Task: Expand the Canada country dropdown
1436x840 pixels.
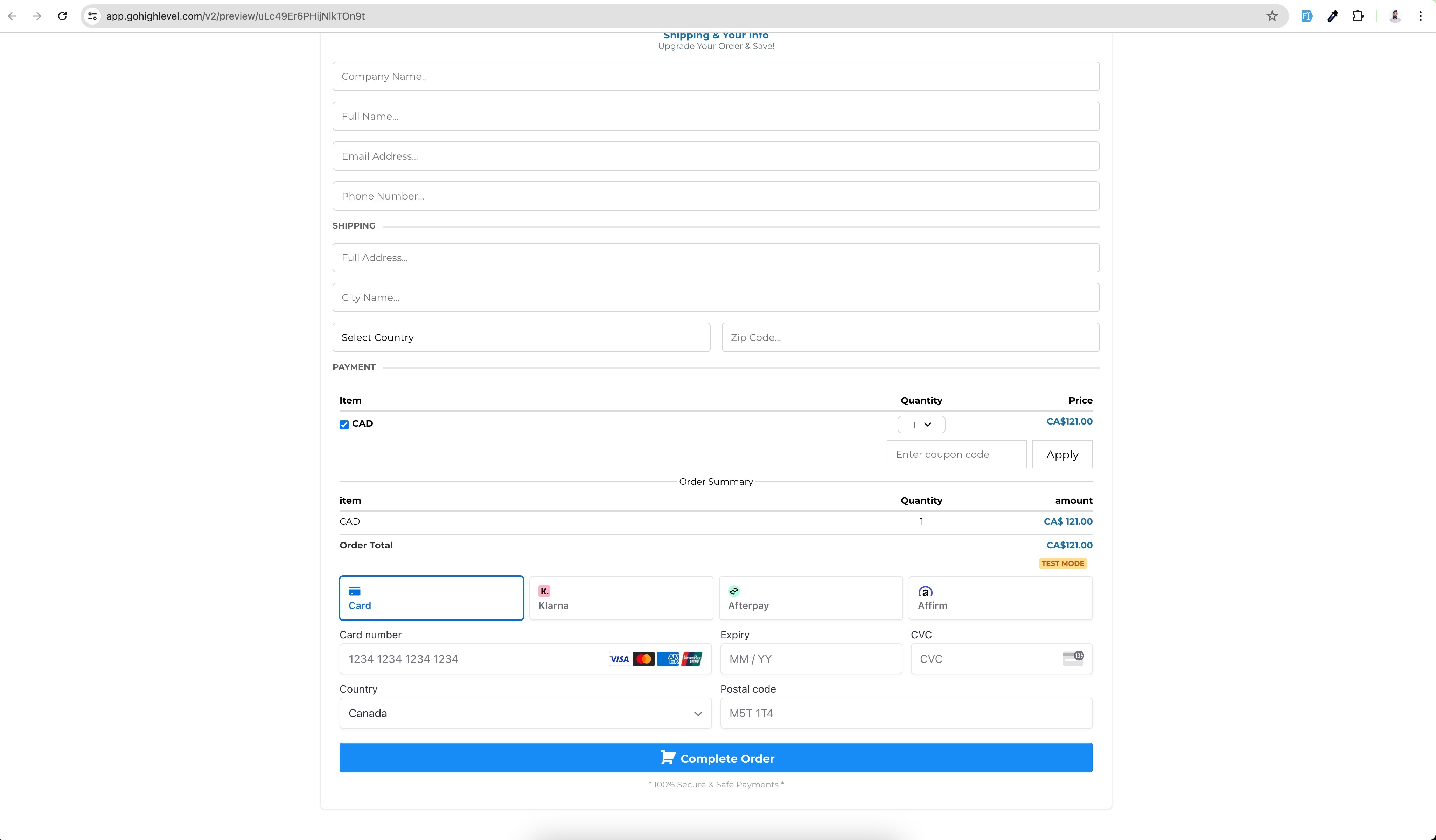Action: pyautogui.click(x=525, y=713)
